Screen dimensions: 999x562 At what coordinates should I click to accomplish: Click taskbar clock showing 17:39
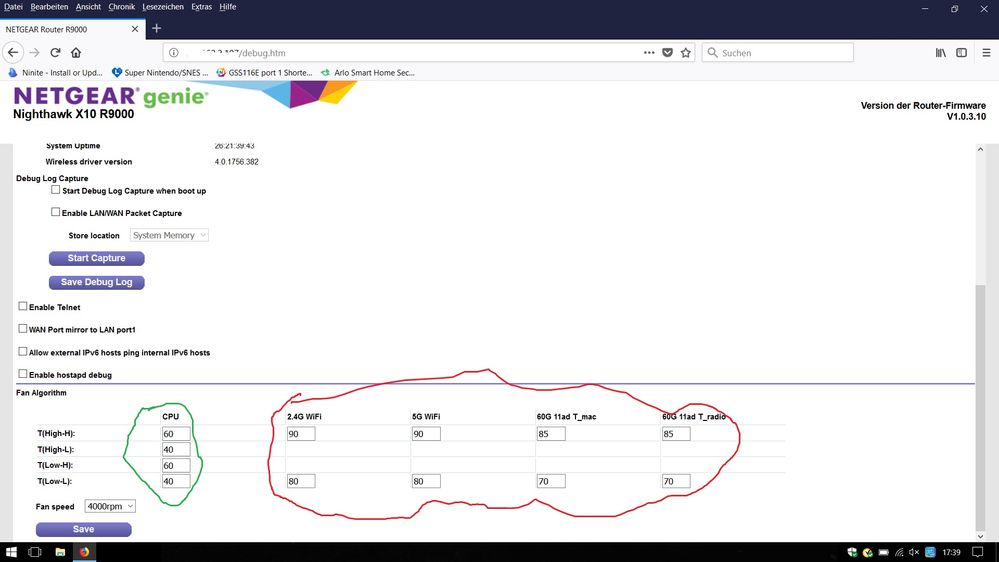[951, 552]
